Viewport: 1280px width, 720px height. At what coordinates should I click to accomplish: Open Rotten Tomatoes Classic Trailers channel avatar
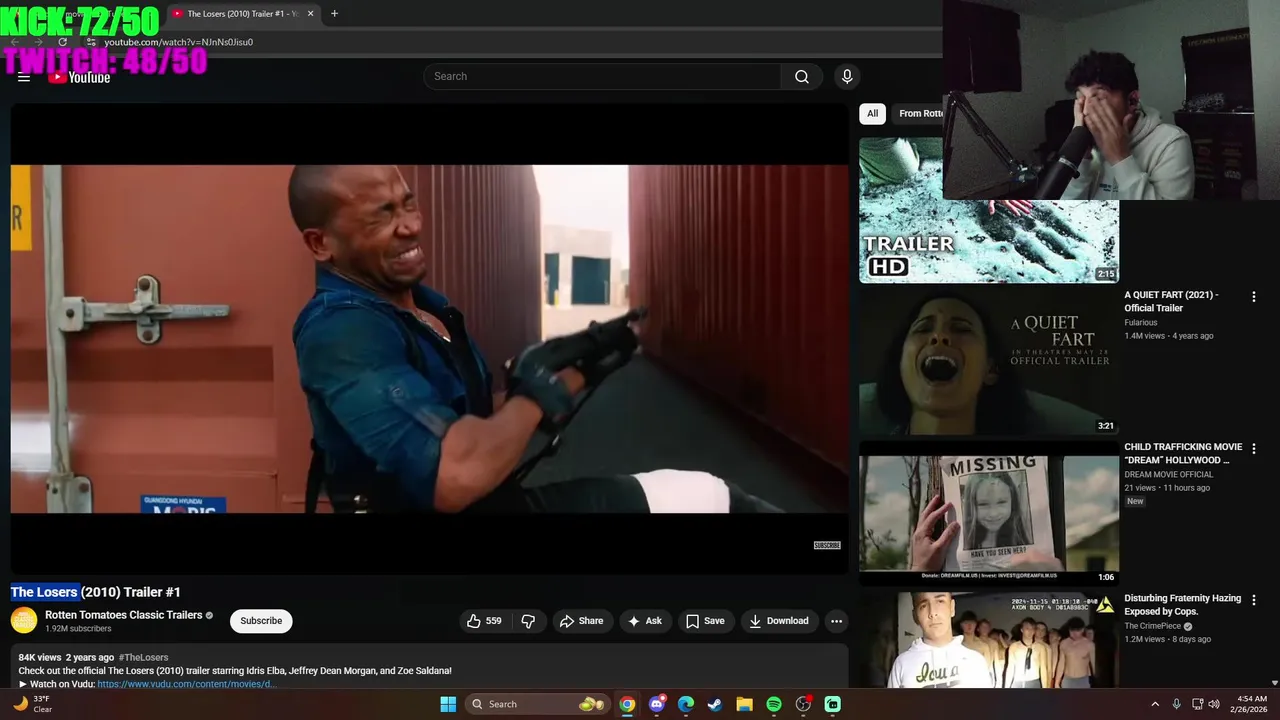click(x=24, y=621)
